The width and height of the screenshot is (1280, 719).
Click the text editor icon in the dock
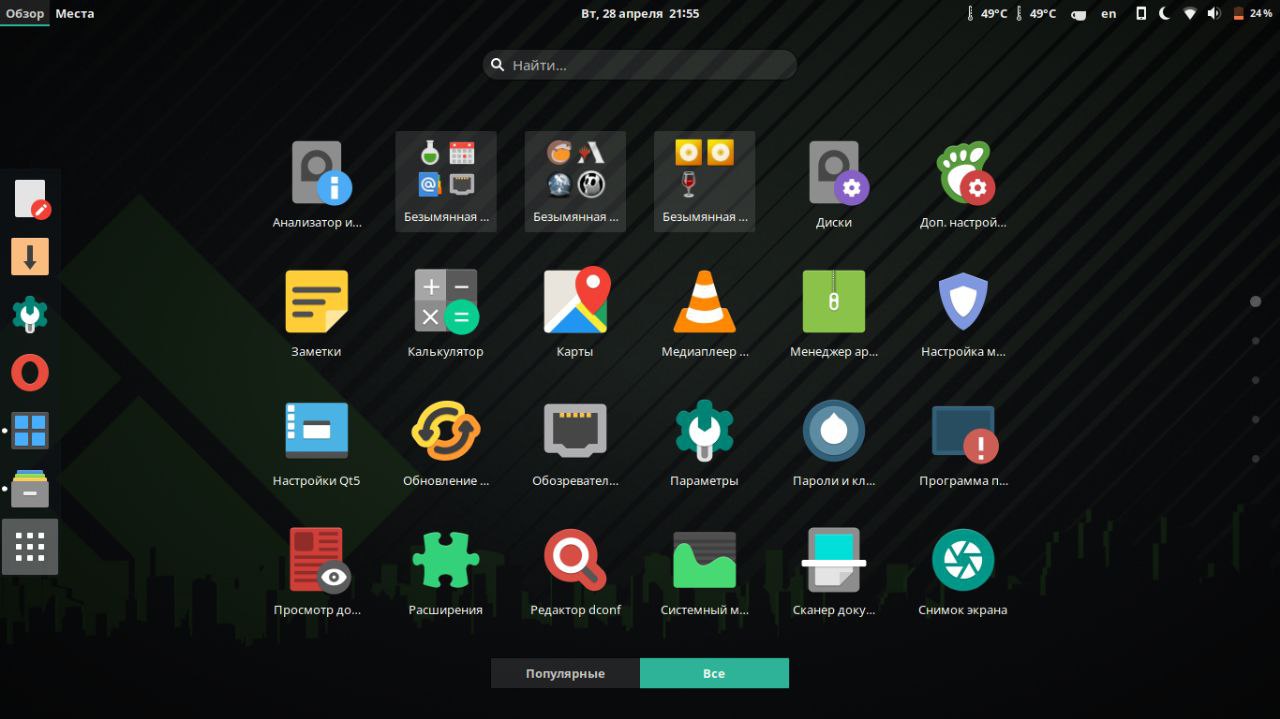(30, 199)
